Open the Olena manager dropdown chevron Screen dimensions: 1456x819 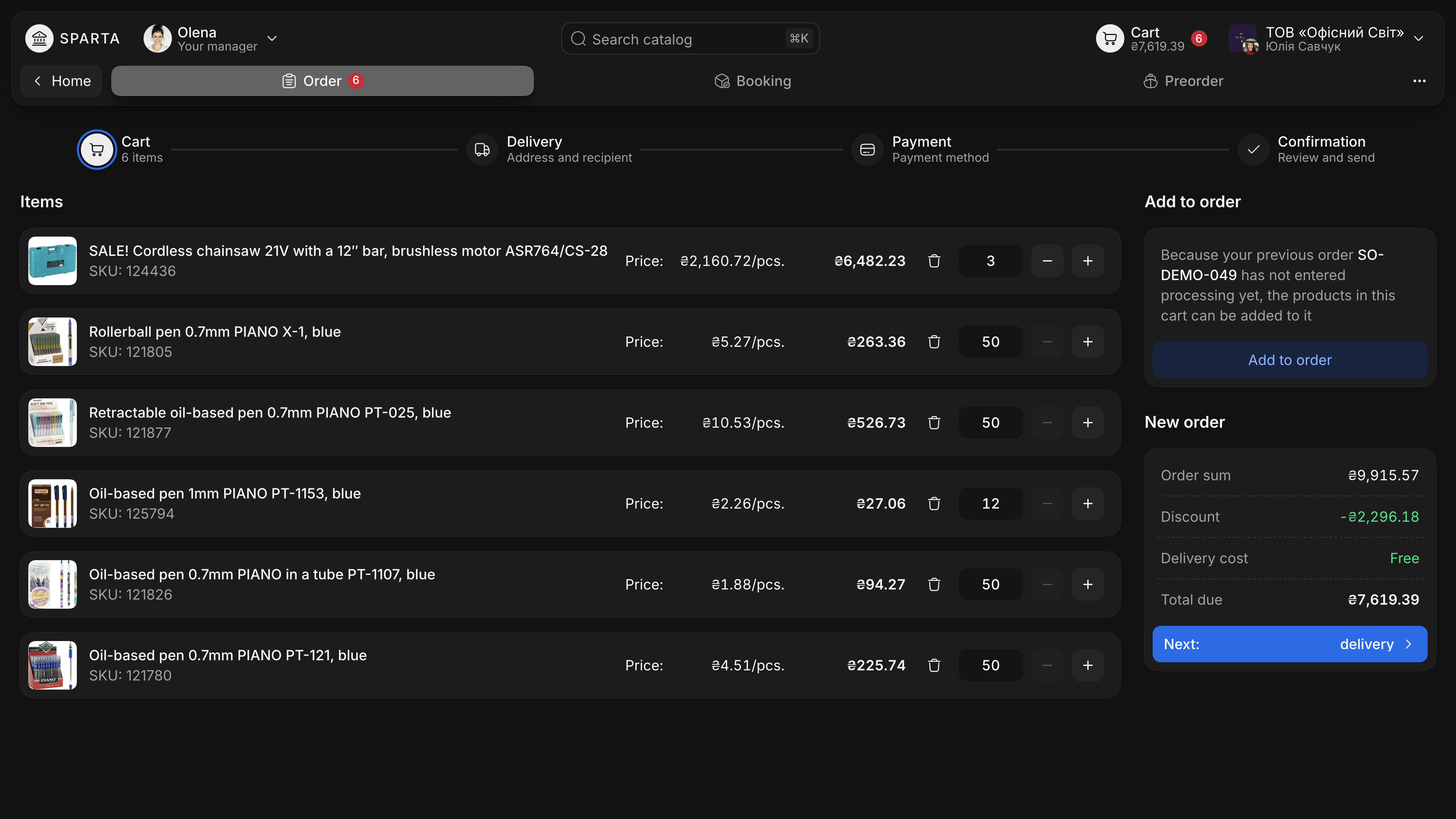[272, 38]
